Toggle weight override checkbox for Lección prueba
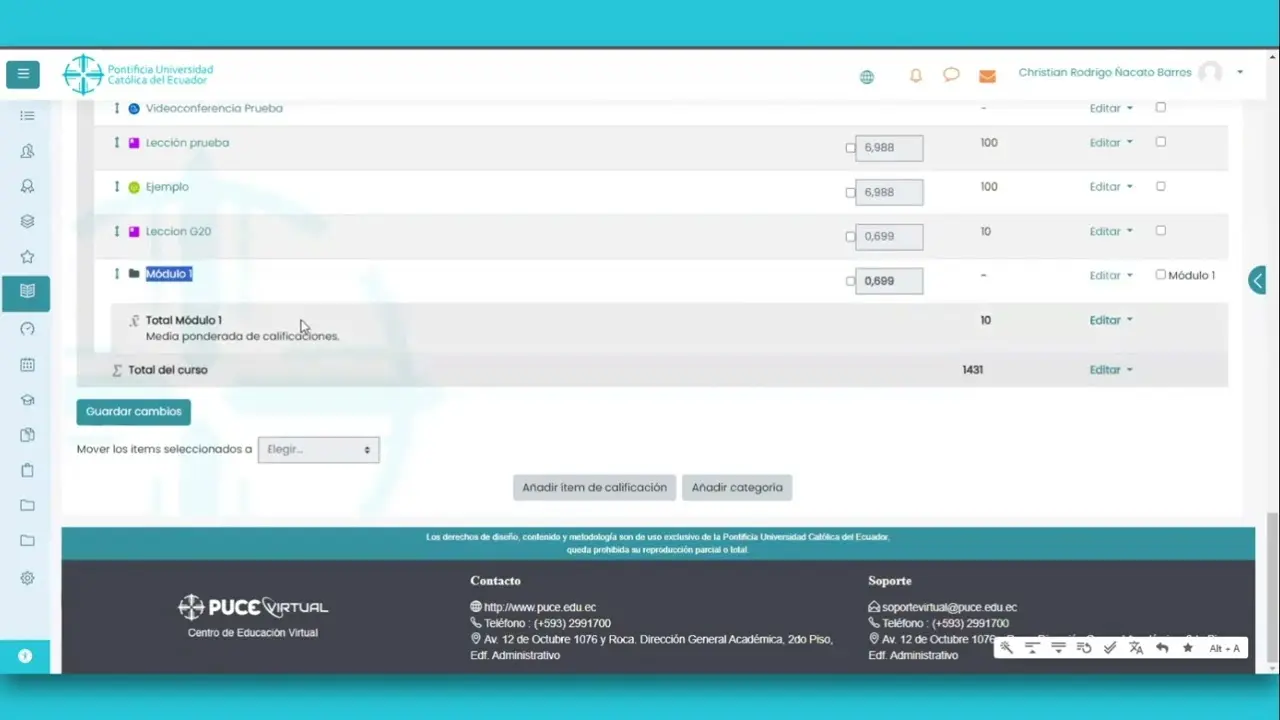 tap(851, 148)
